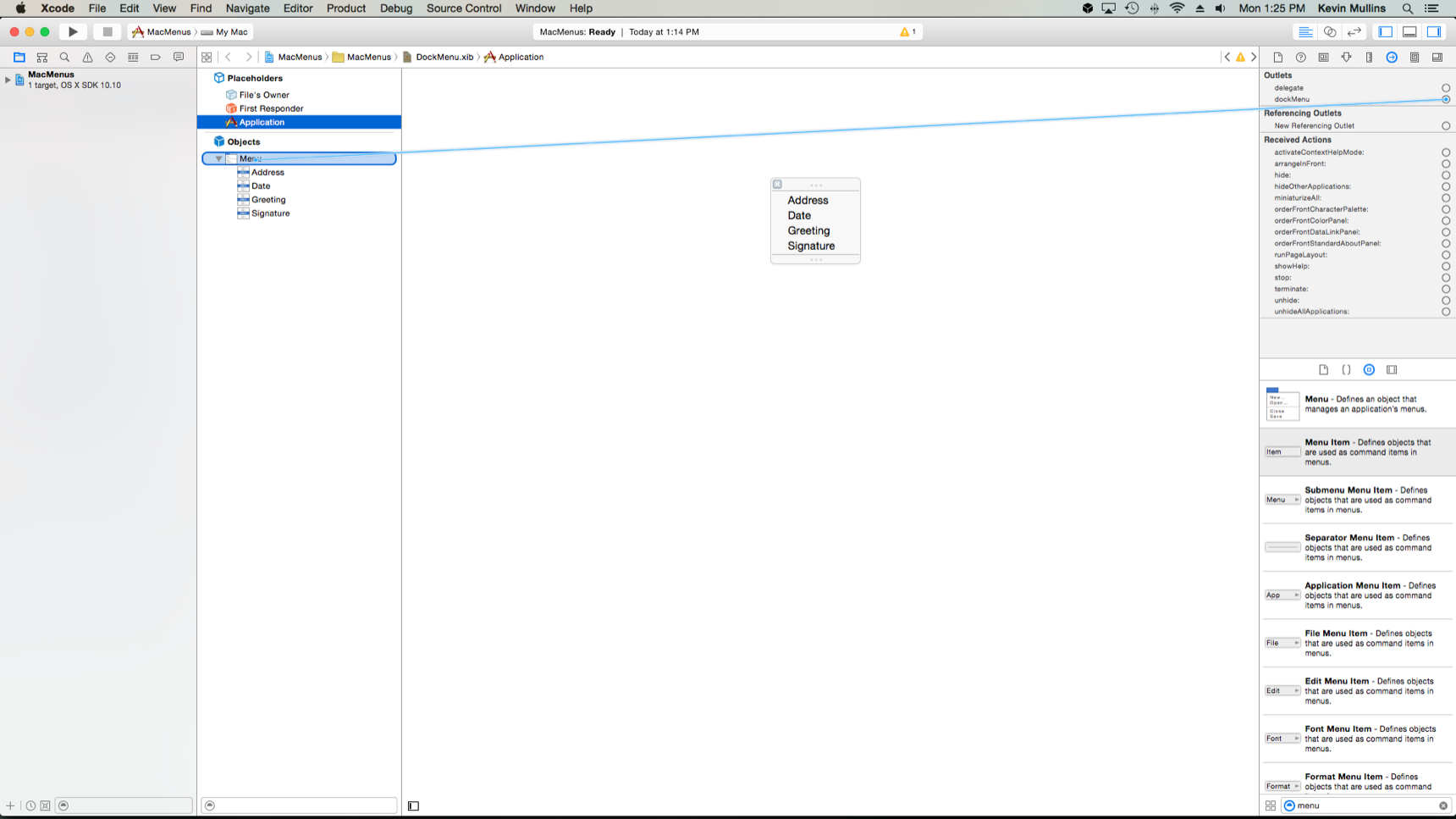Open the Debug menu
1456x819 pixels.
[396, 8]
